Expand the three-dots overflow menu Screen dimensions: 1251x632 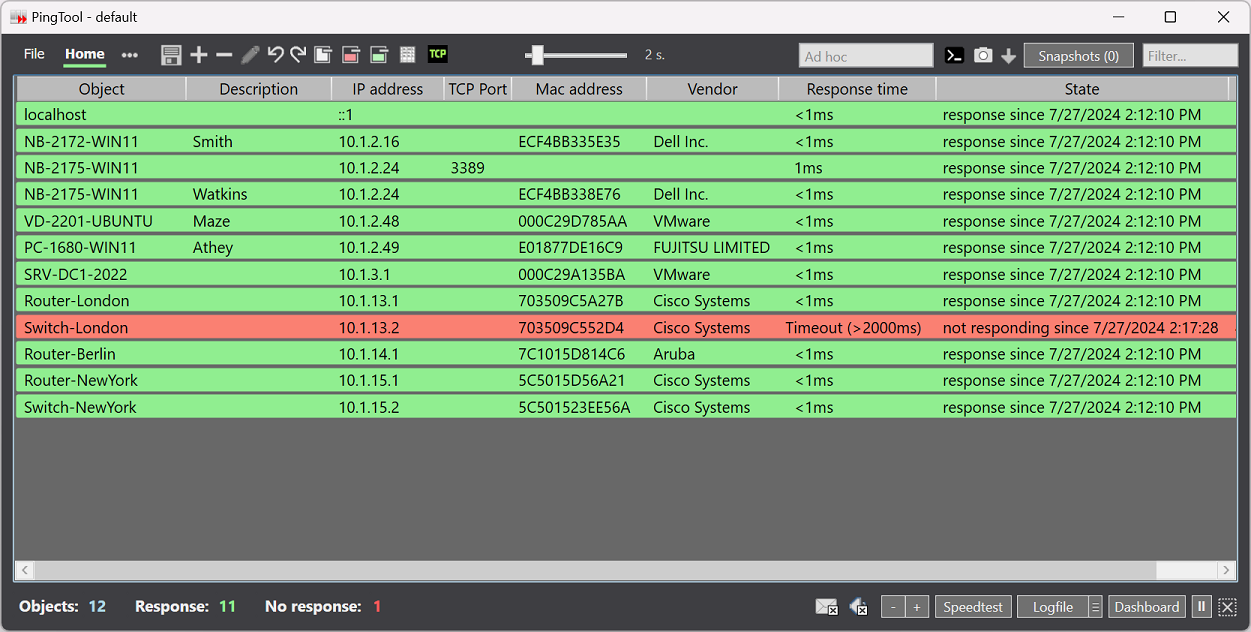coord(130,55)
